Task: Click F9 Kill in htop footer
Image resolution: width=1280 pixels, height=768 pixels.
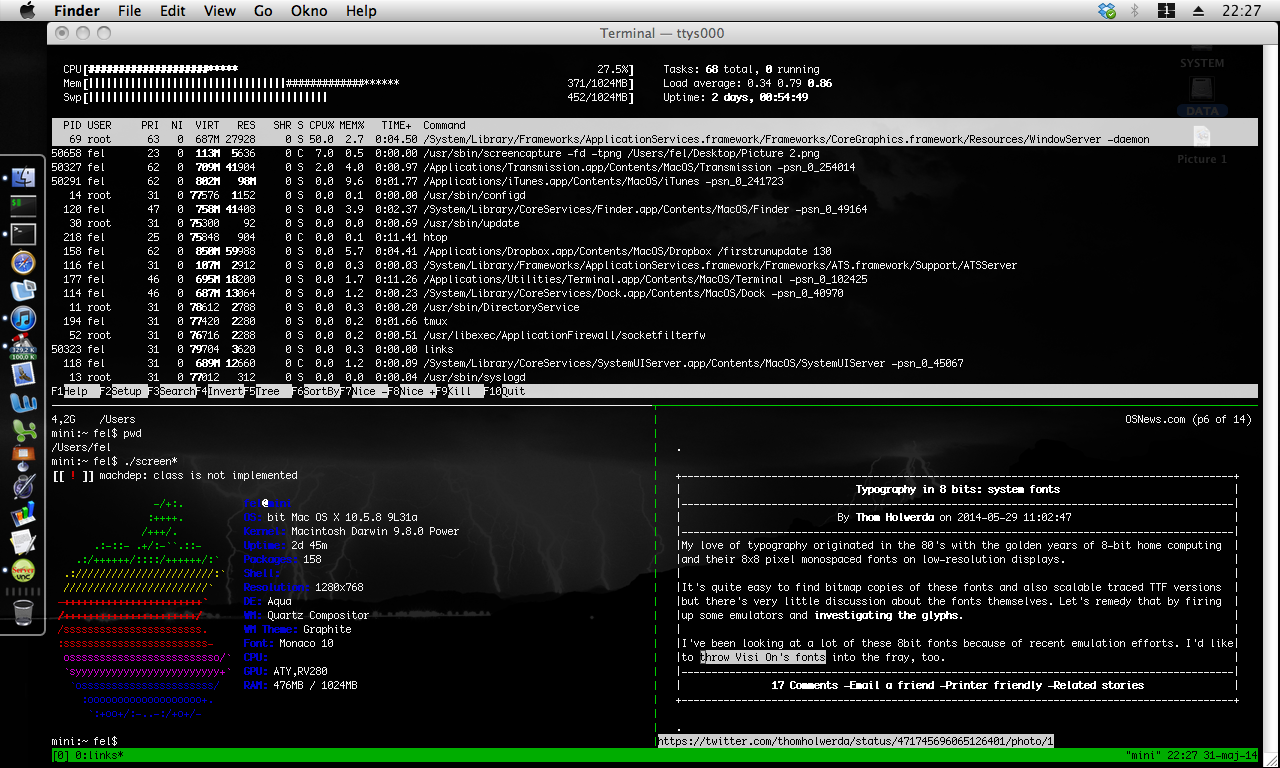Action: point(459,391)
